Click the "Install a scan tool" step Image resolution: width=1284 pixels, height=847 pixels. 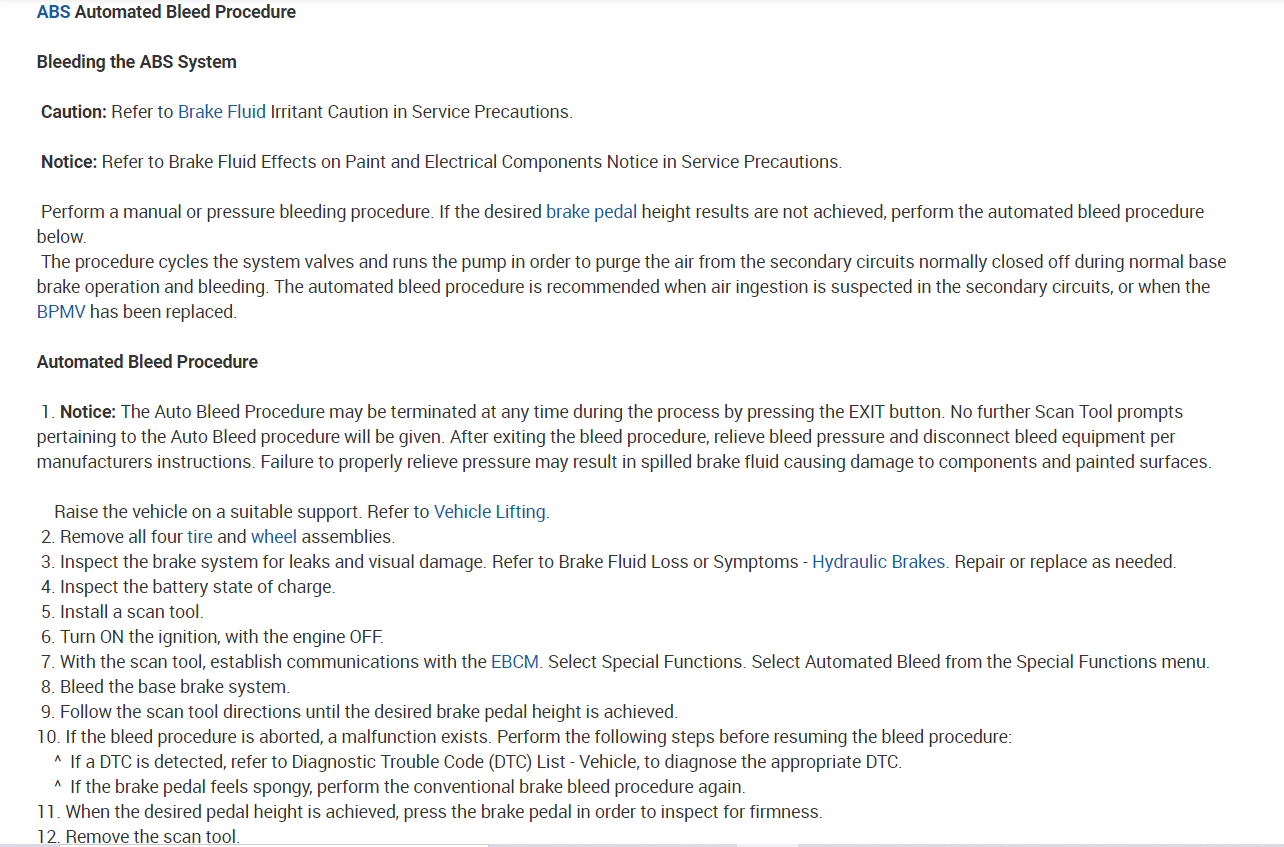(131, 612)
